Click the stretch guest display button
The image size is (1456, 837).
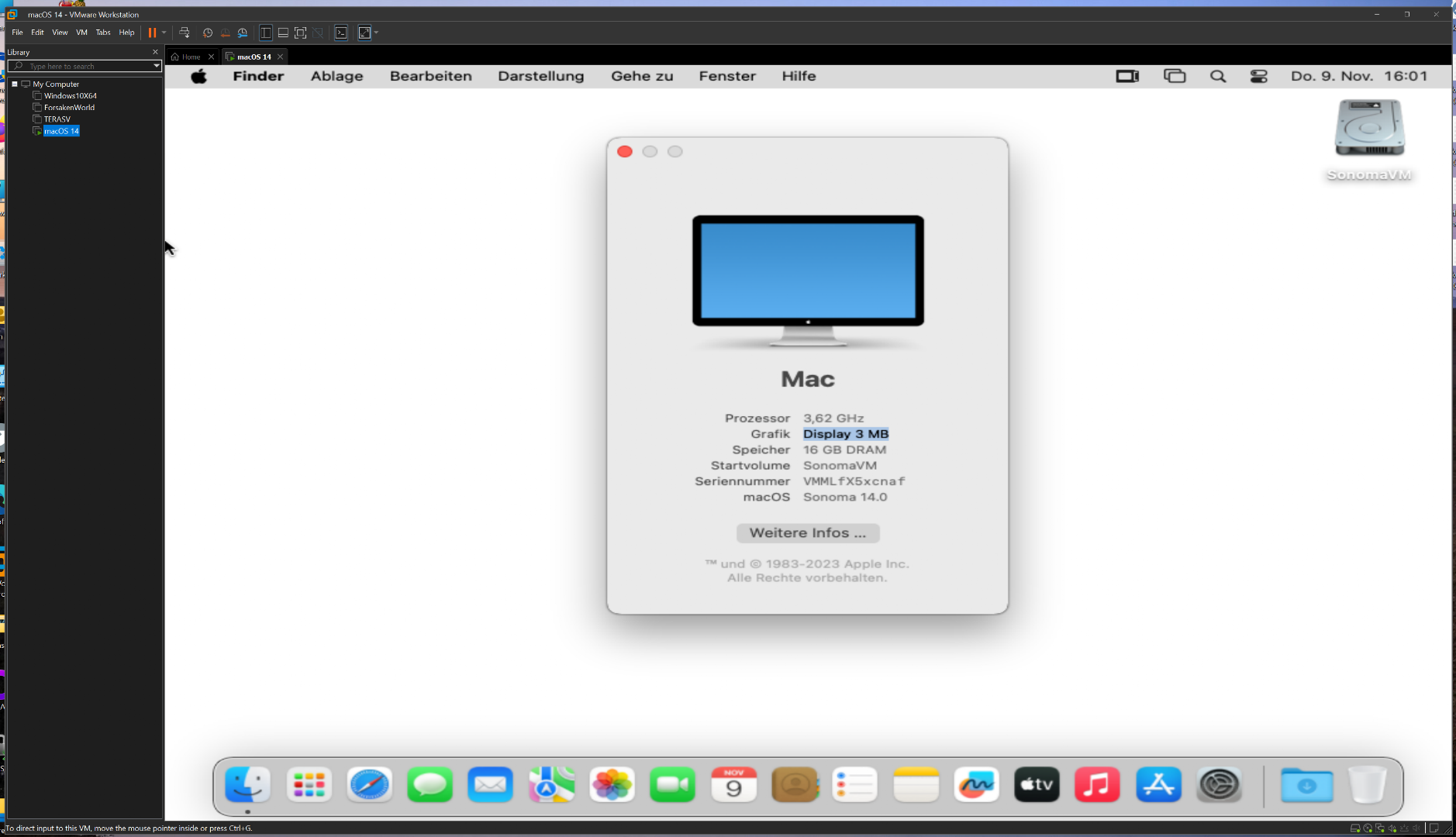(x=364, y=33)
